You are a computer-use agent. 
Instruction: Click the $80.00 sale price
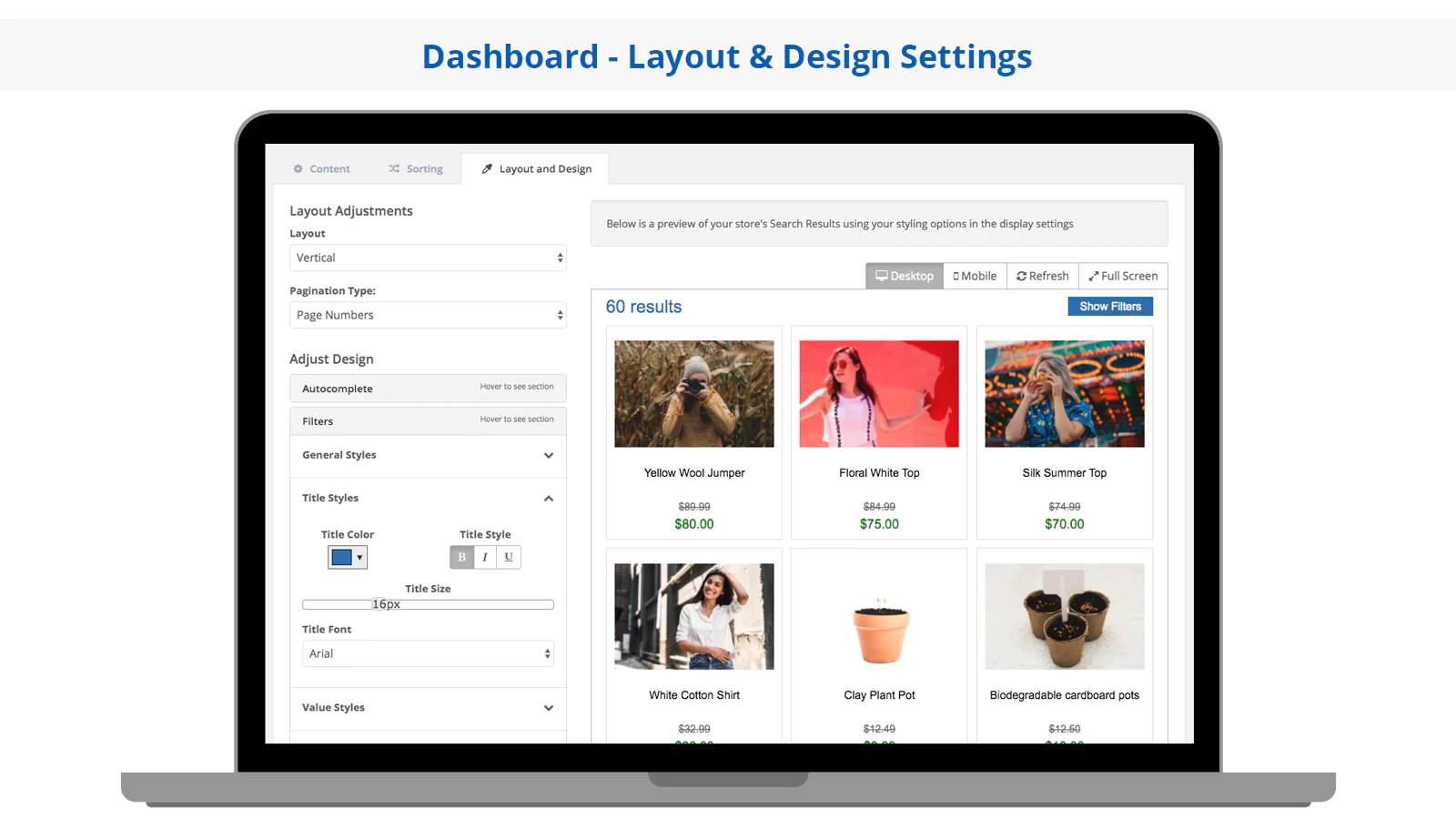point(694,524)
